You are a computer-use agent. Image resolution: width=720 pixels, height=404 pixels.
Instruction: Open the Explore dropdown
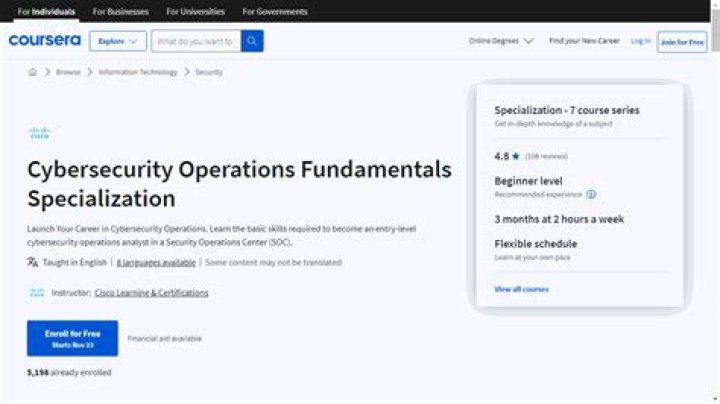(x=118, y=41)
